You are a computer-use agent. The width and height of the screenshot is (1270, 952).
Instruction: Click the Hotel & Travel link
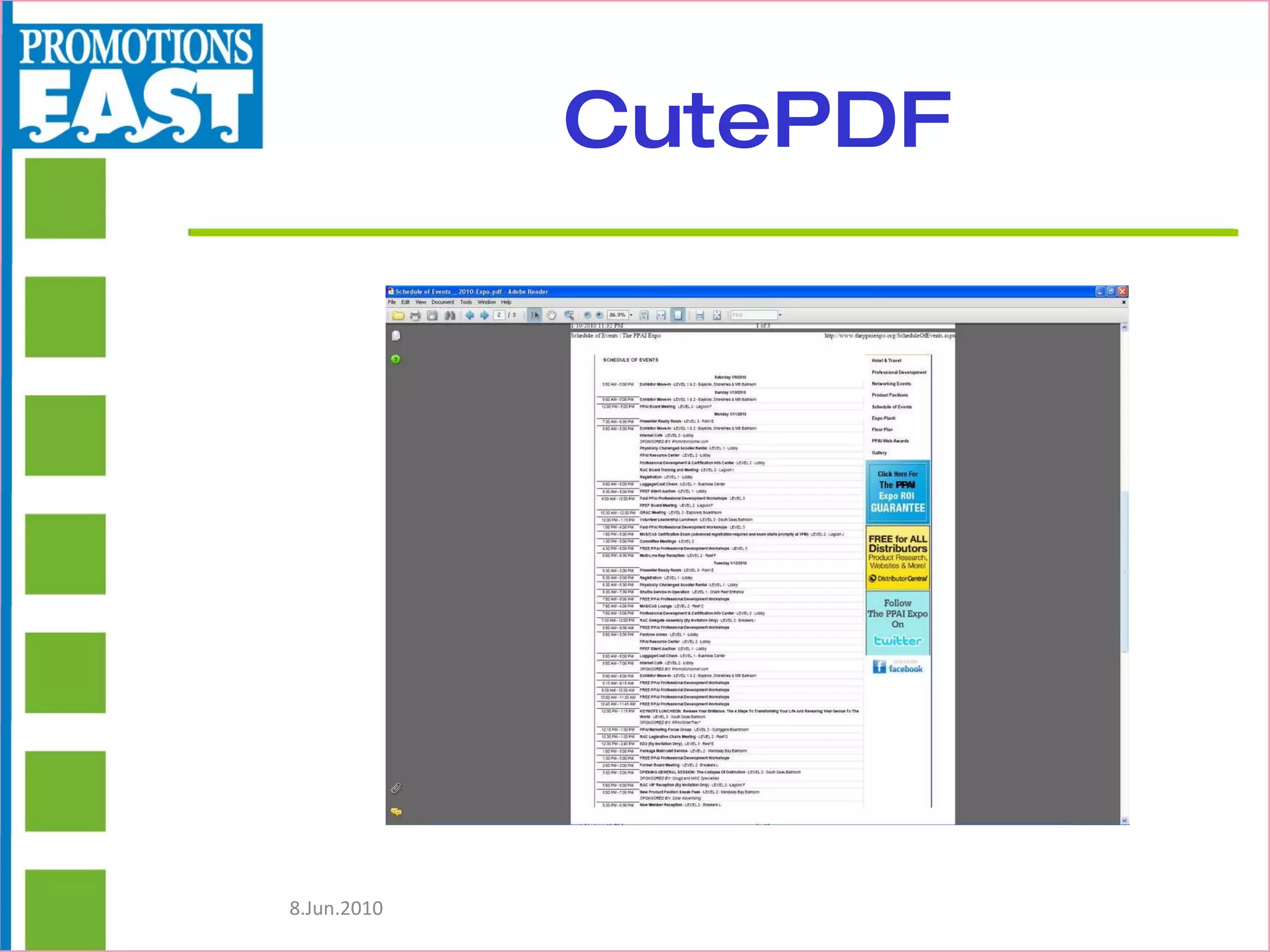click(886, 361)
